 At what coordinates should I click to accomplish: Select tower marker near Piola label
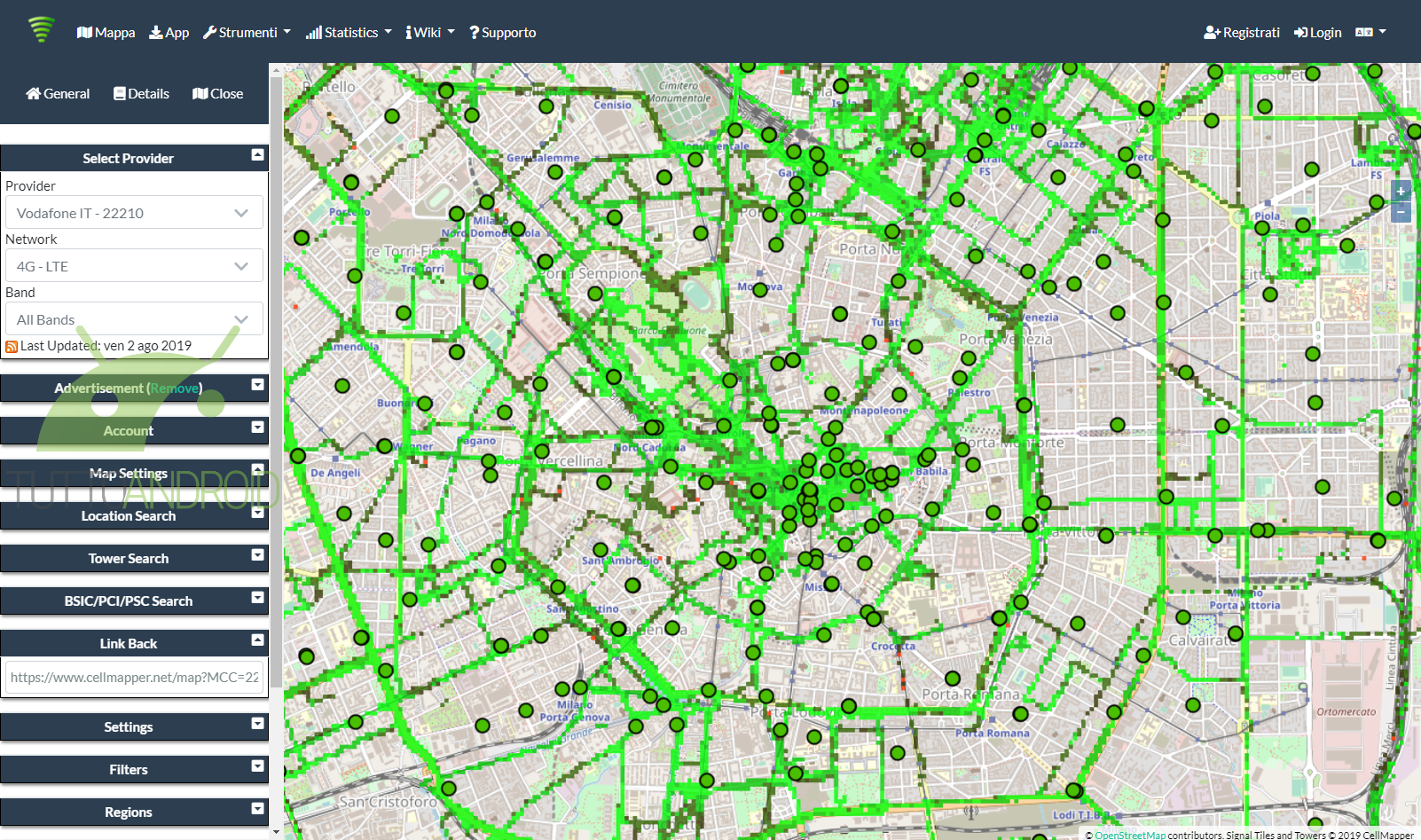1262,228
